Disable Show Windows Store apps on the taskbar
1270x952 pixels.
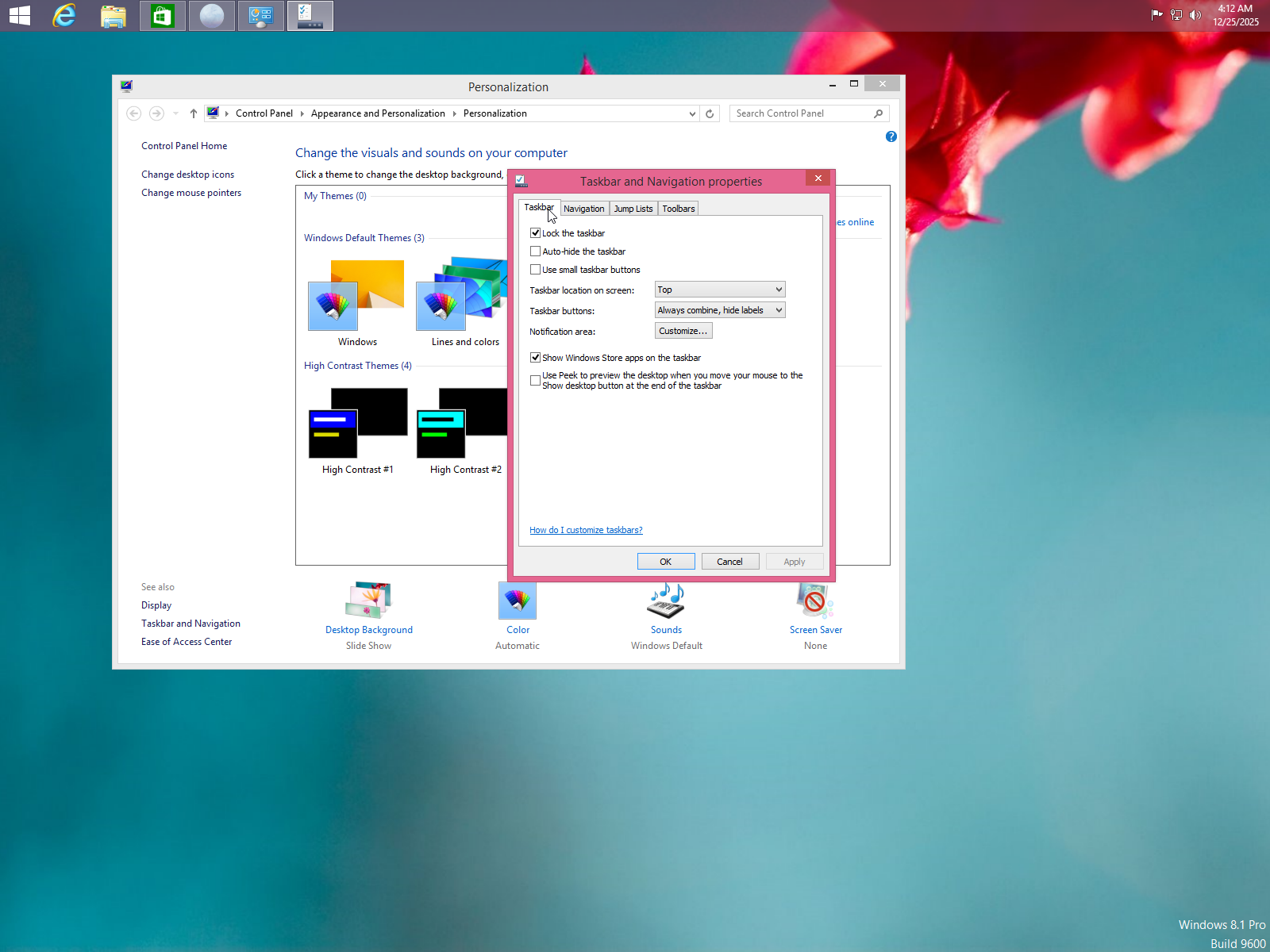[x=536, y=357]
